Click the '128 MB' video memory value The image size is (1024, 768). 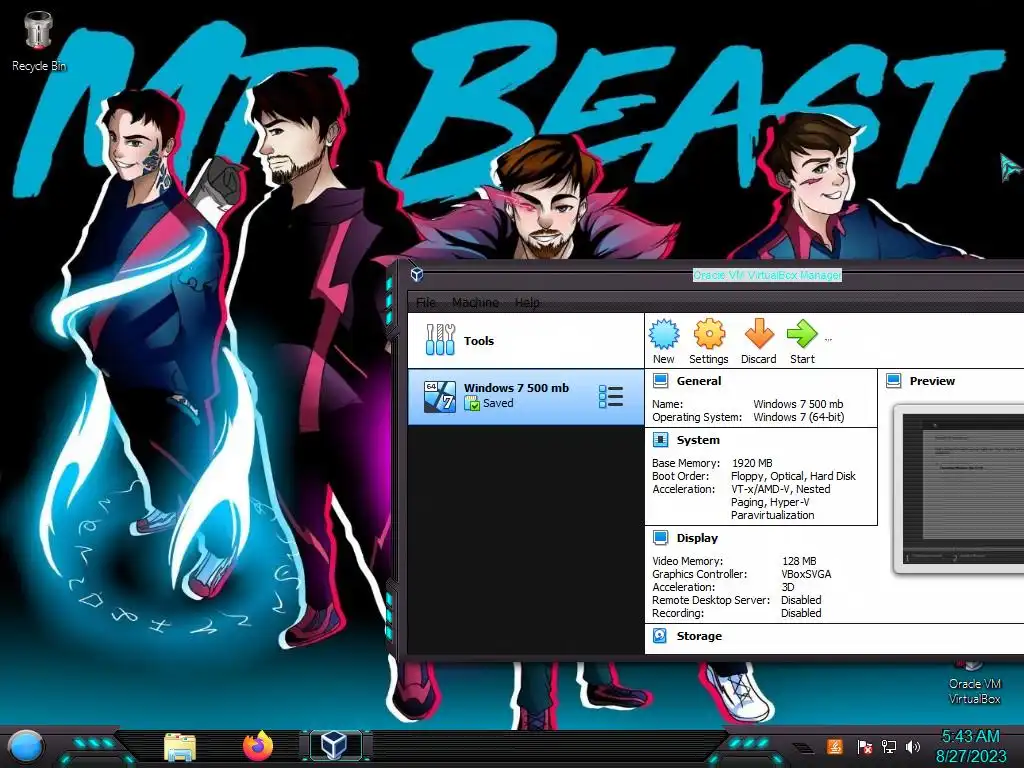799,560
